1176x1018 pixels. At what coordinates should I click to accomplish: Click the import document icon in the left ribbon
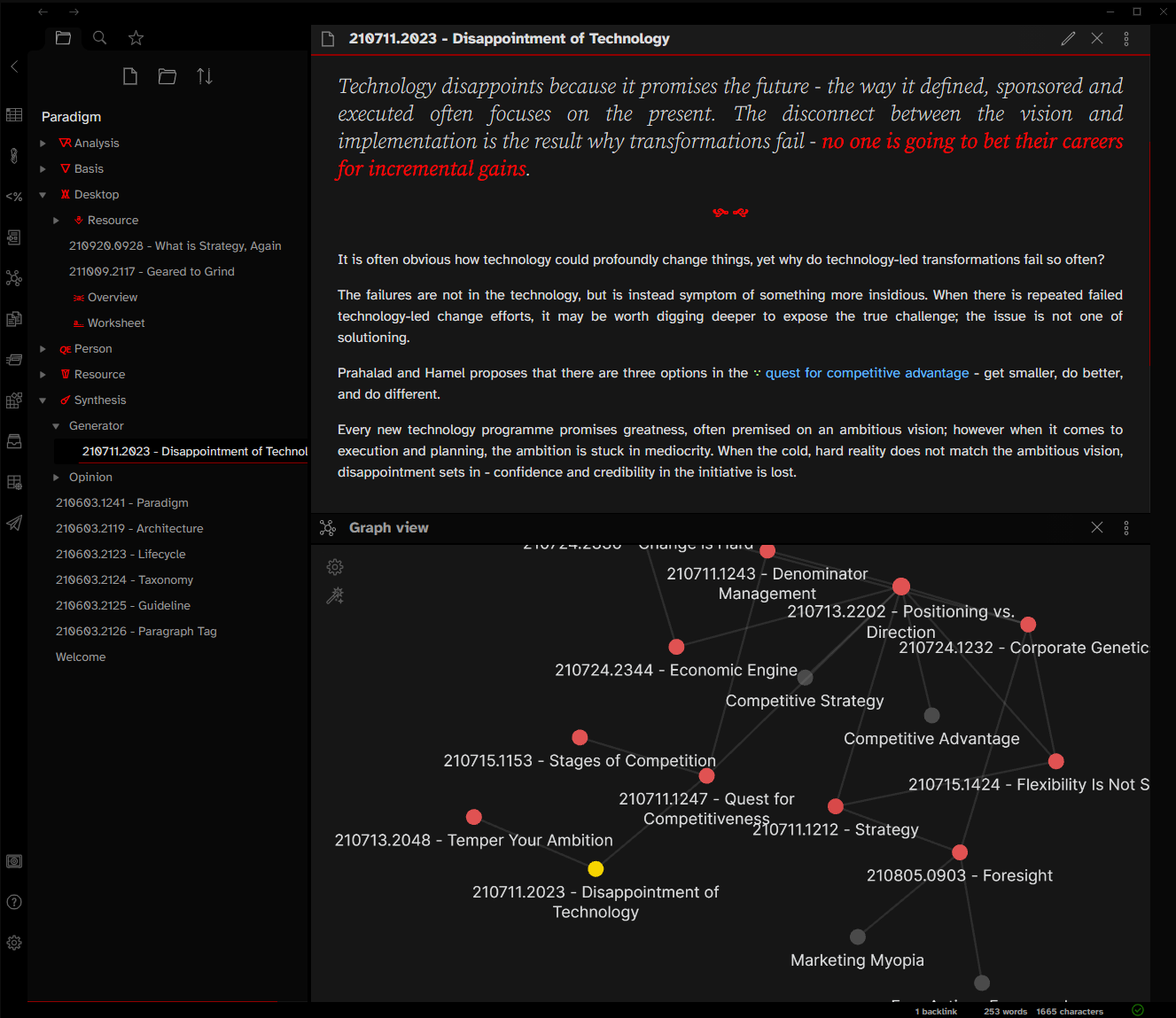(14, 237)
